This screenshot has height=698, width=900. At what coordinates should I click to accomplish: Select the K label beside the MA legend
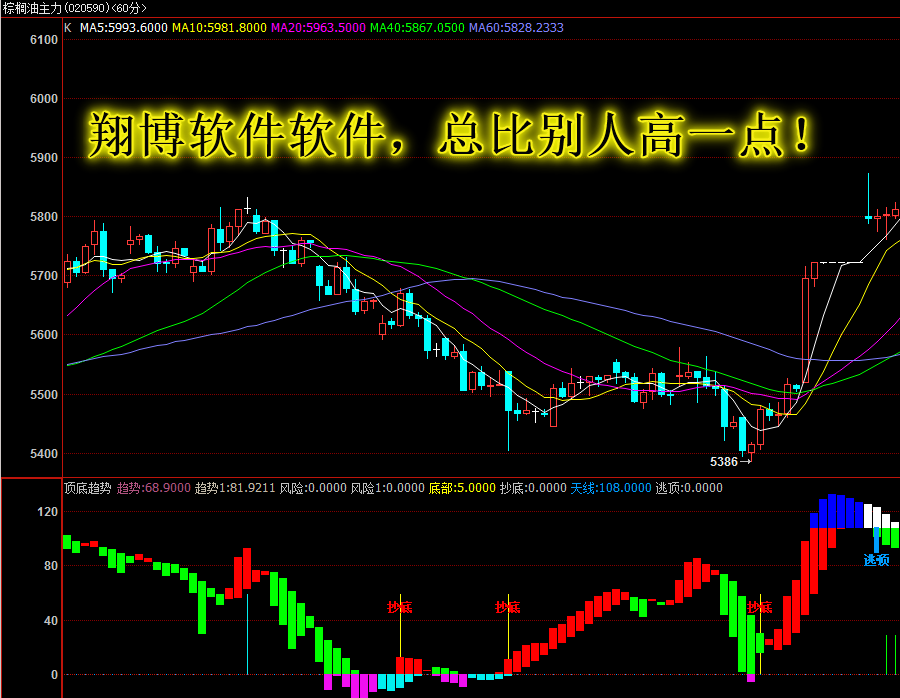pyautogui.click(x=68, y=28)
